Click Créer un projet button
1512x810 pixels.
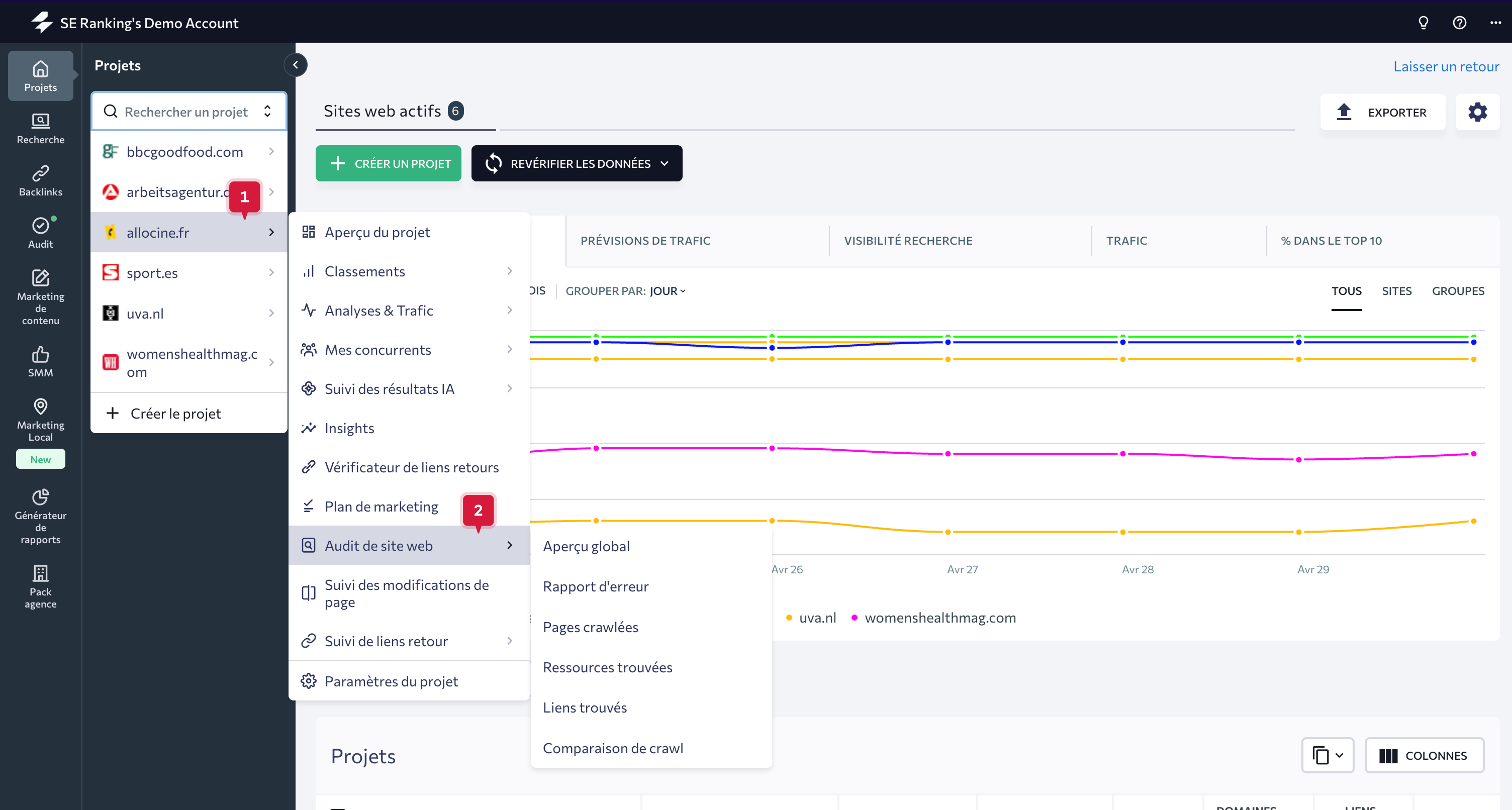388,163
